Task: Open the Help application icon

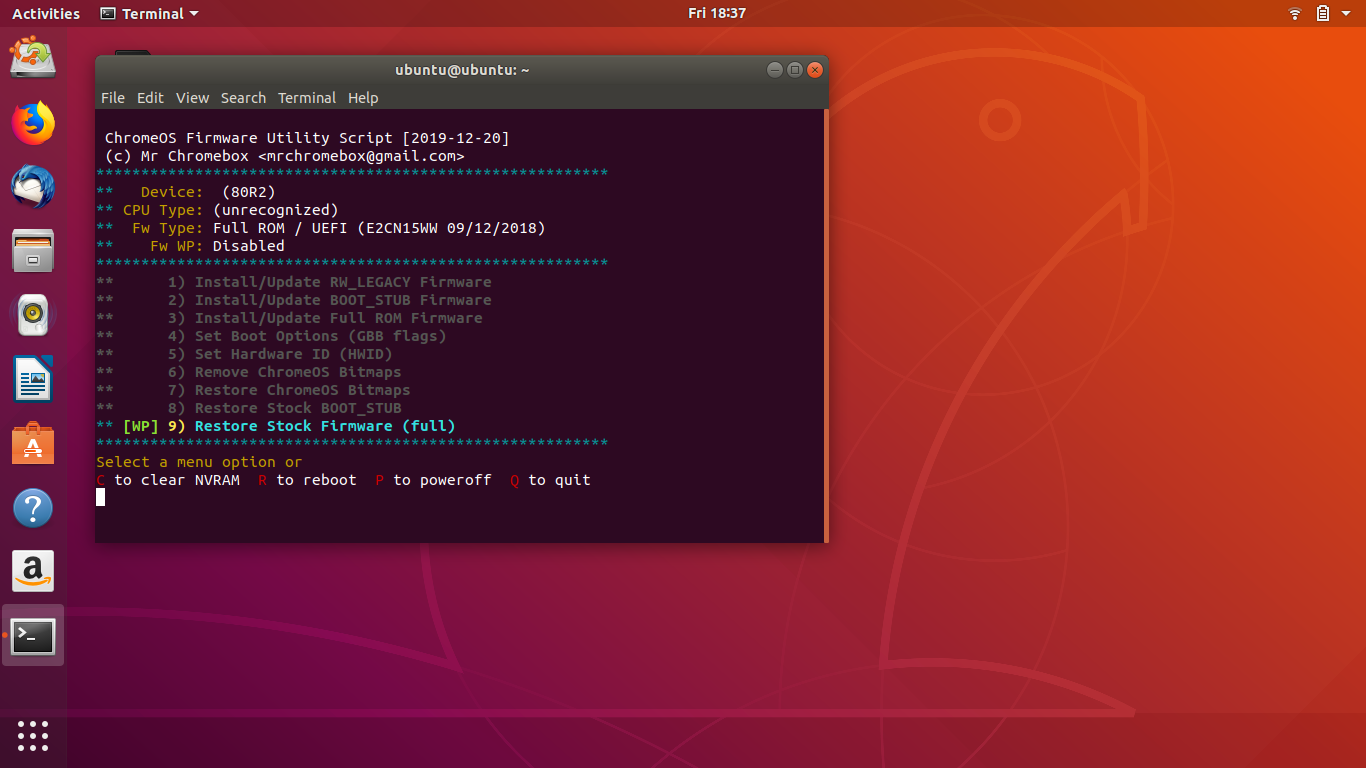Action: click(x=33, y=508)
